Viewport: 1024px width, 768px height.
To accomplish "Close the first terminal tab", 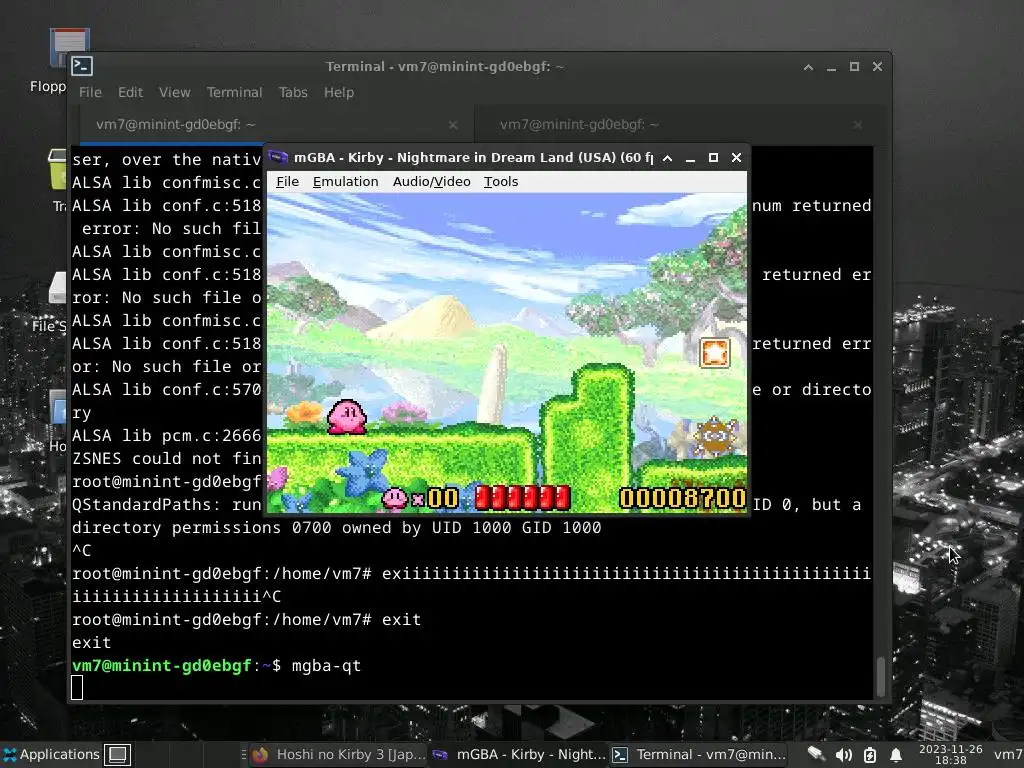I will pos(453,125).
